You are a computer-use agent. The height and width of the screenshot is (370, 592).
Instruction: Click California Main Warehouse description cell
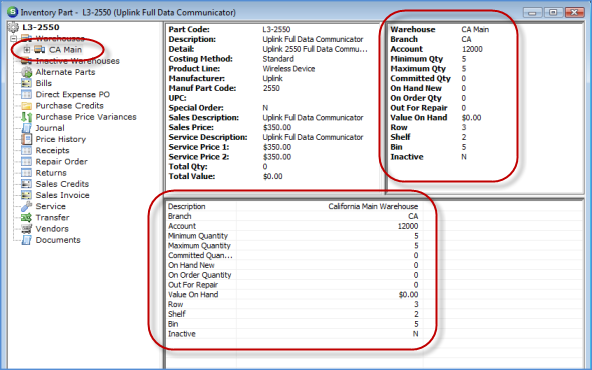[x=373, y=207]
